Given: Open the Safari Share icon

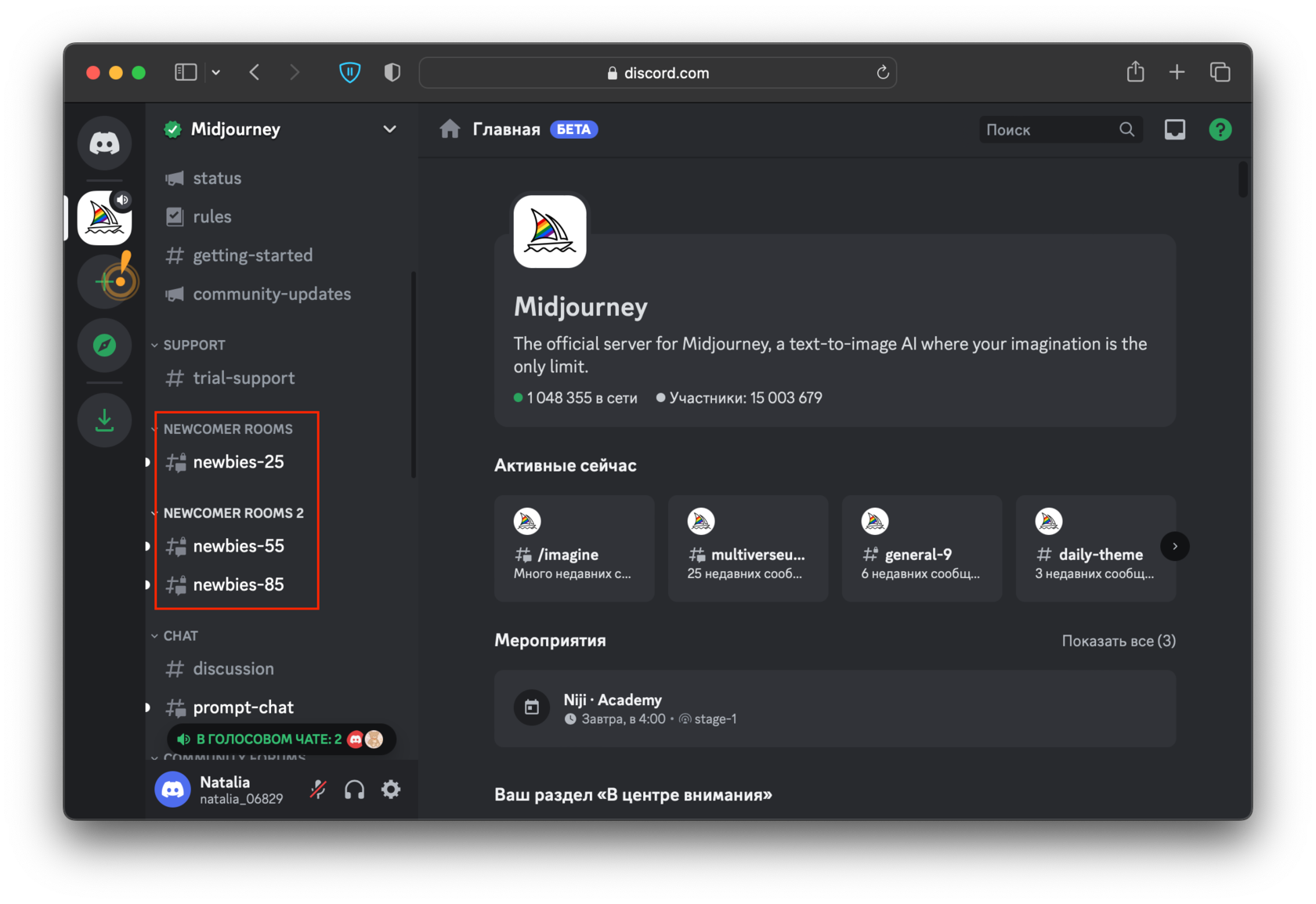Looking at the screenshot, I should click(x=1135, y=72).
